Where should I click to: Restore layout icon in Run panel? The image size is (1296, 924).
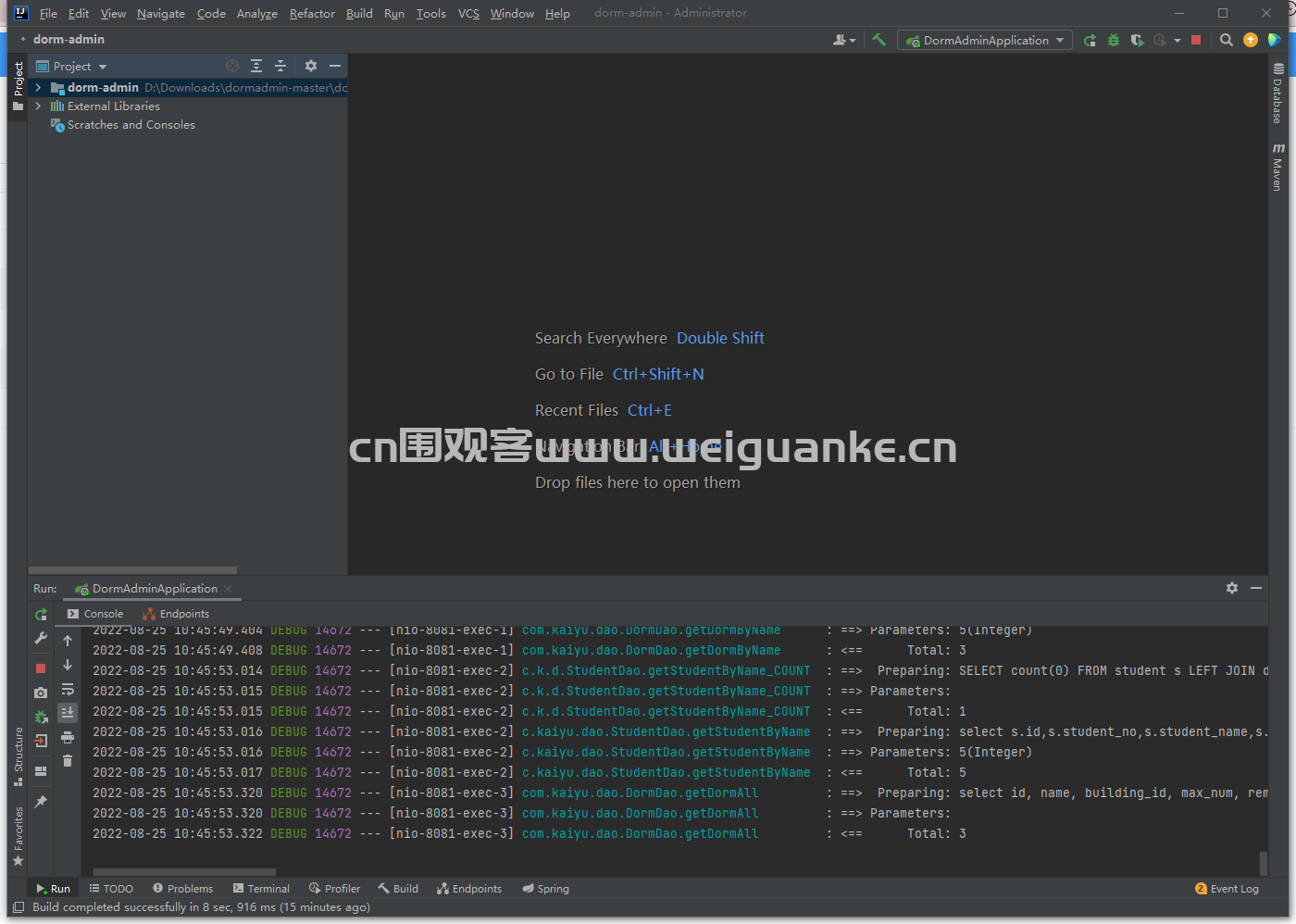coord(41,770)
